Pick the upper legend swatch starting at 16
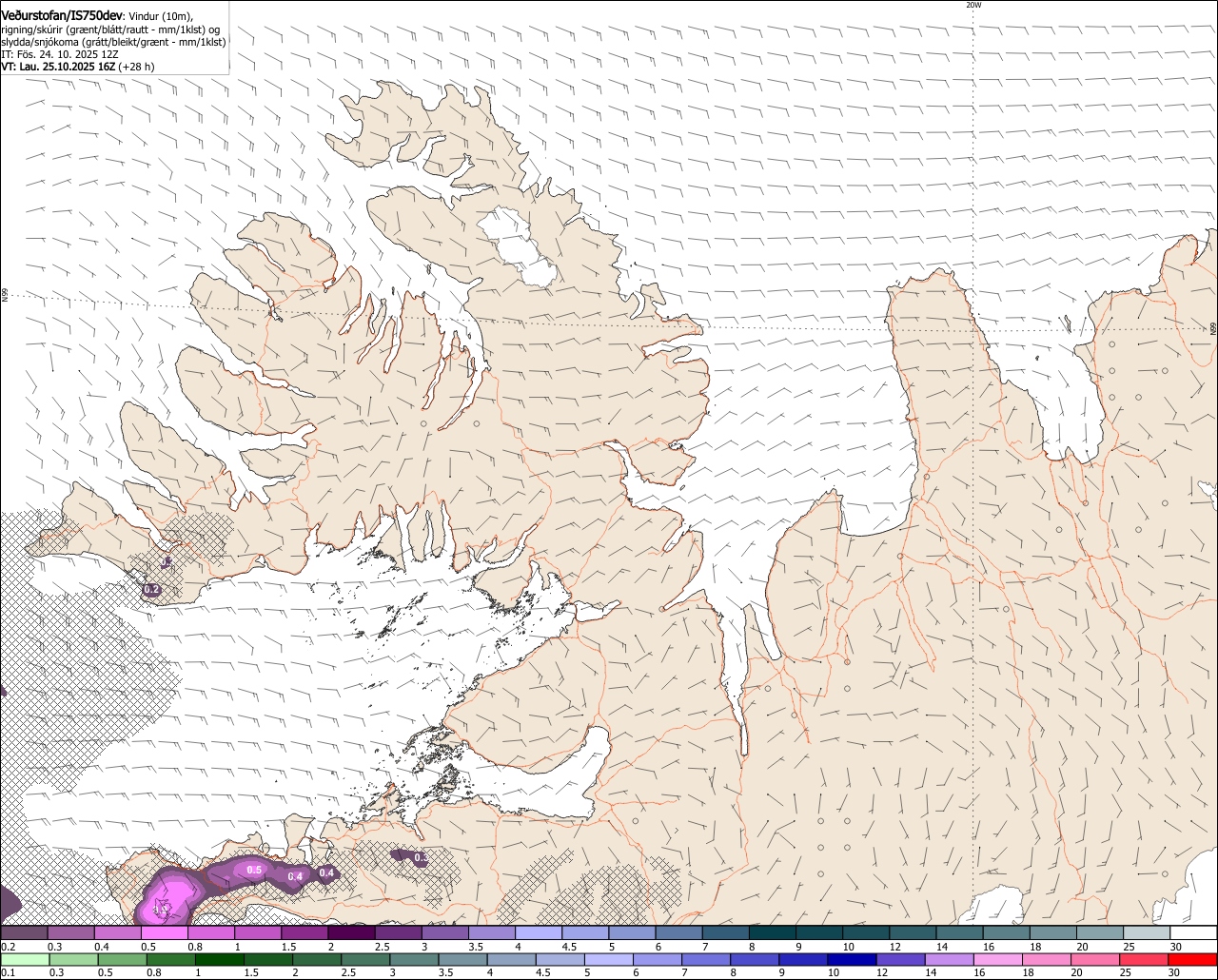The image size is (1218, 980). [x=1006, y=933]
